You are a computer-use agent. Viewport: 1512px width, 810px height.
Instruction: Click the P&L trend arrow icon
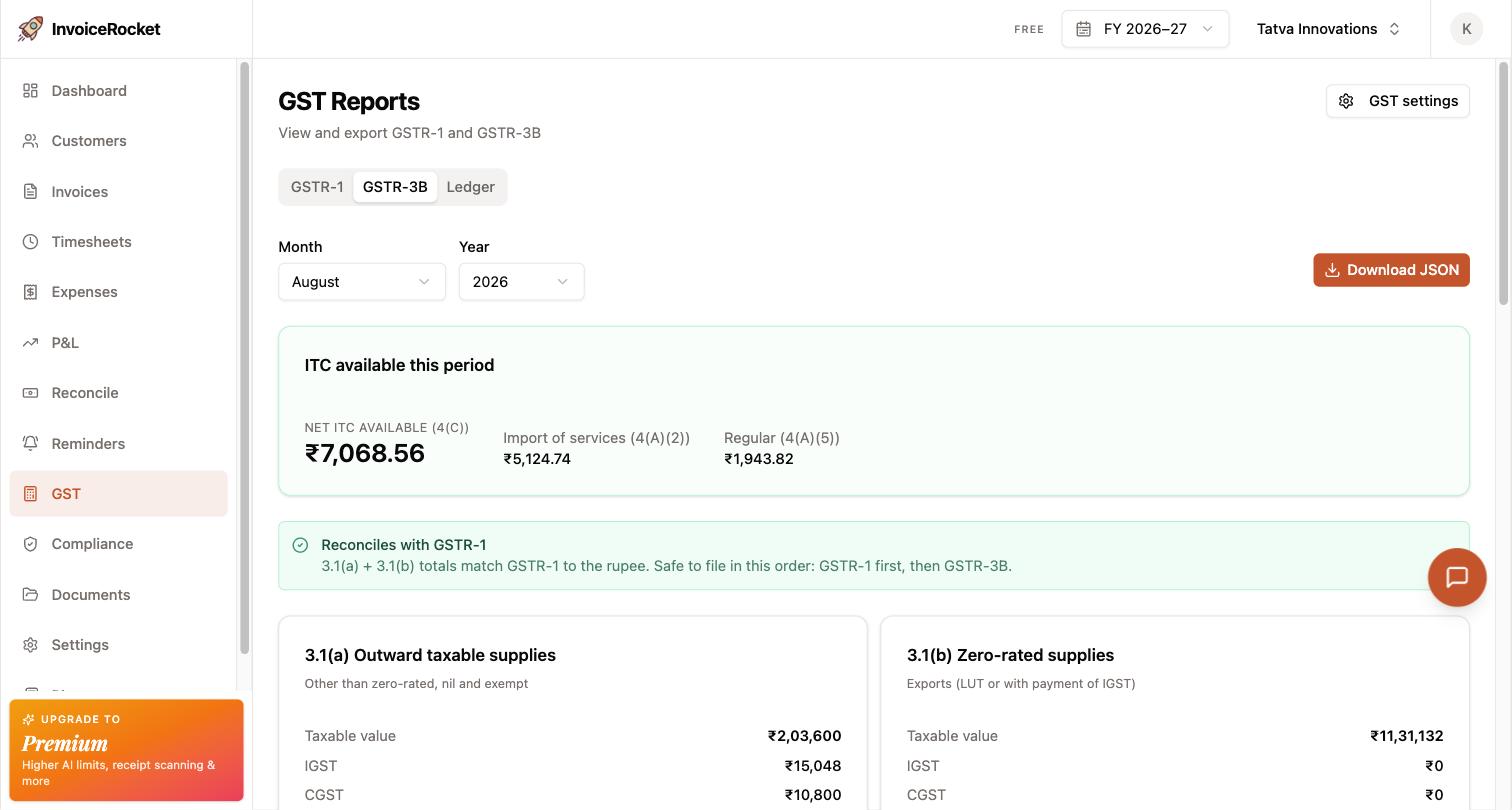31,343
